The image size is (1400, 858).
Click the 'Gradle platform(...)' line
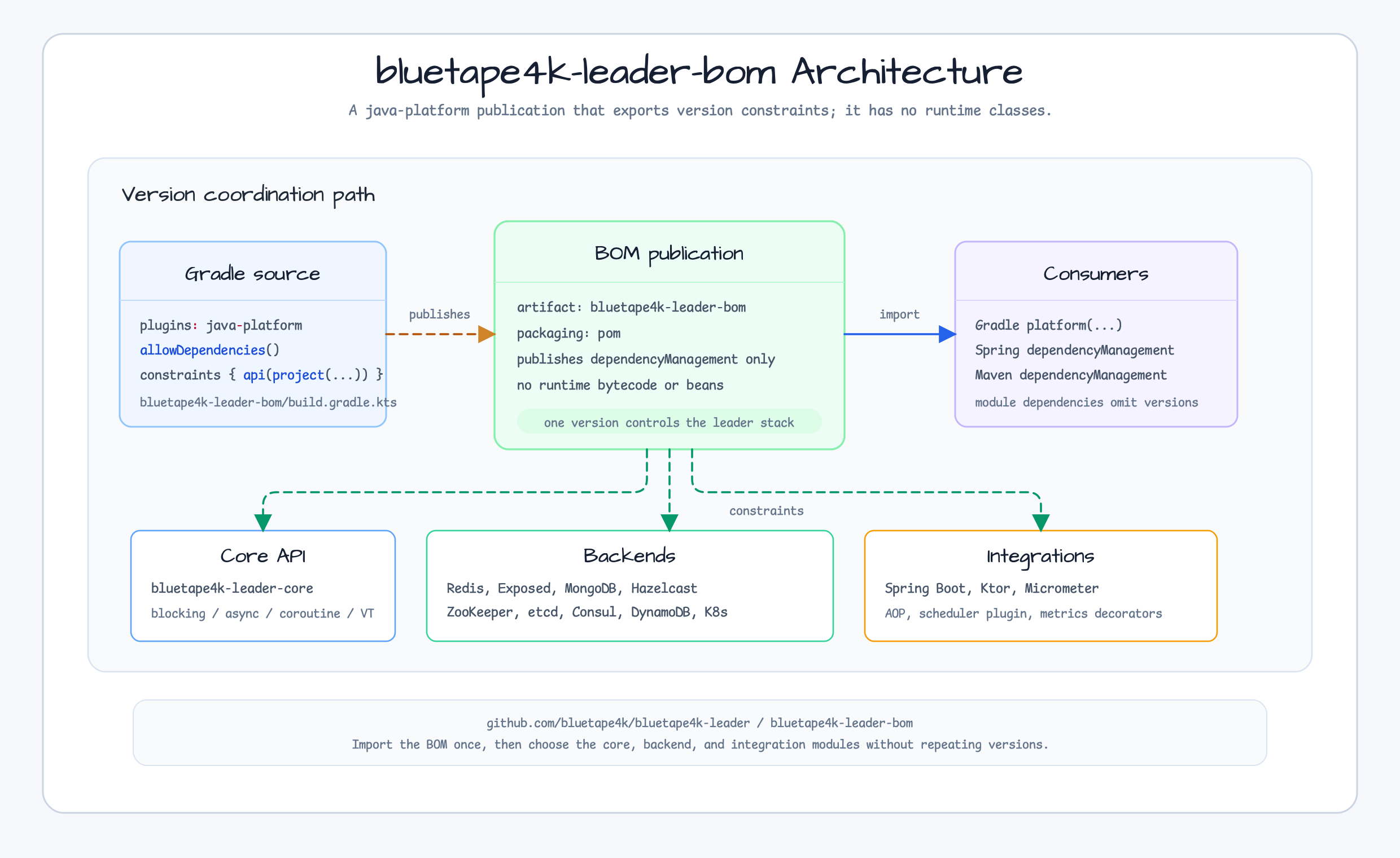pyautogui.click(x=1049, y=325)
